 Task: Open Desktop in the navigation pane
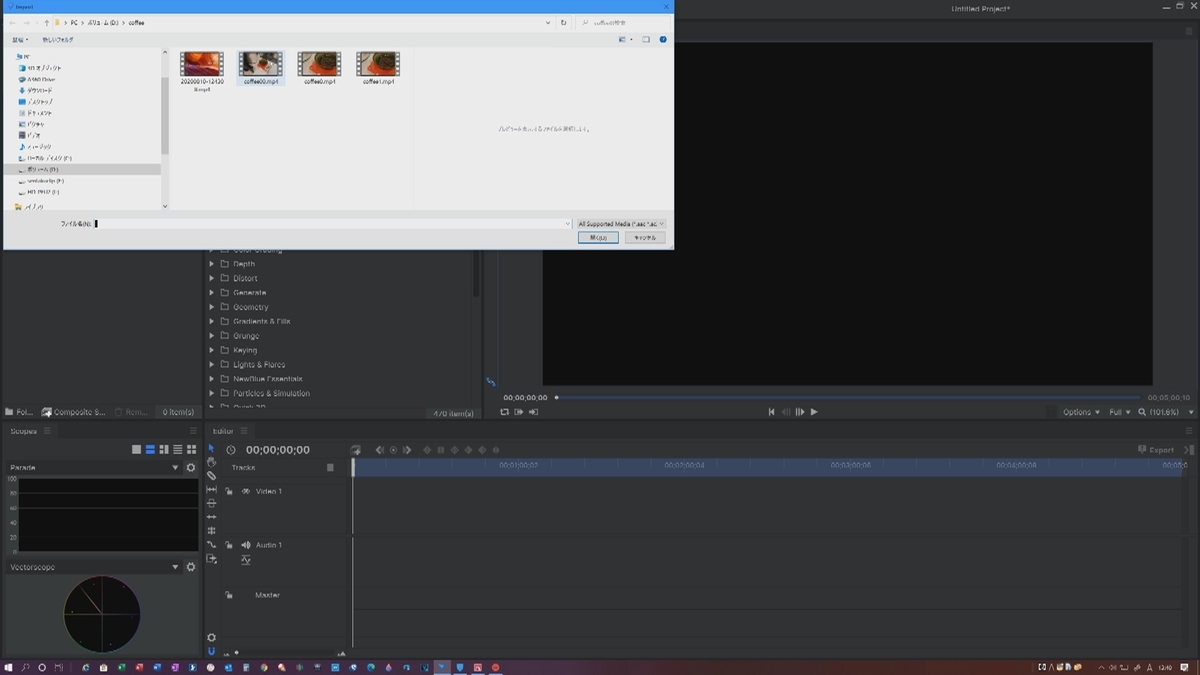pyautogui.click(x=36, y=102)
